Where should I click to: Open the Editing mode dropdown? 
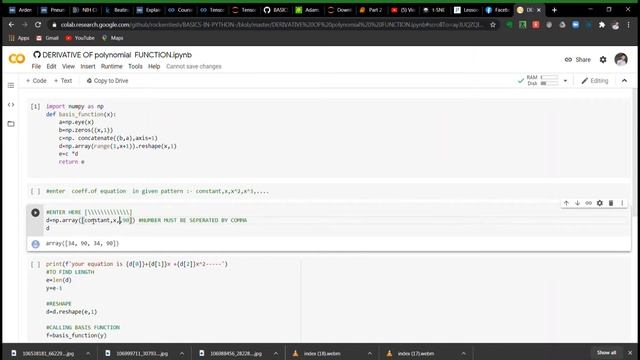595,81
